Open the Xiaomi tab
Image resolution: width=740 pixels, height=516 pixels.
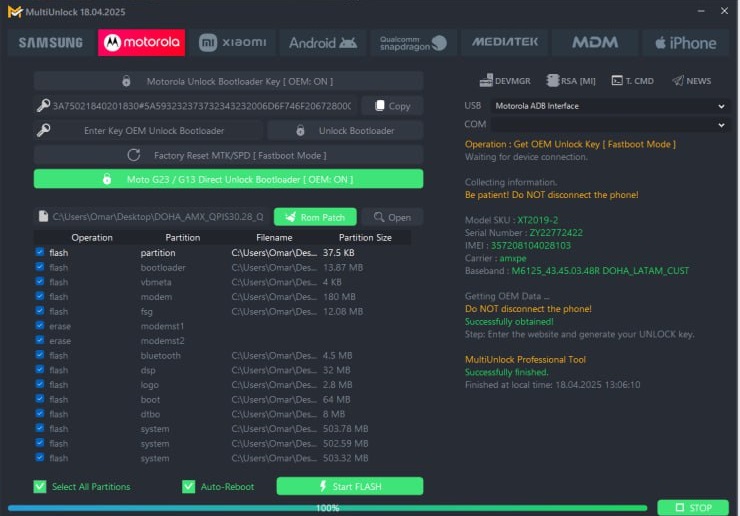[x=232, y=42]
